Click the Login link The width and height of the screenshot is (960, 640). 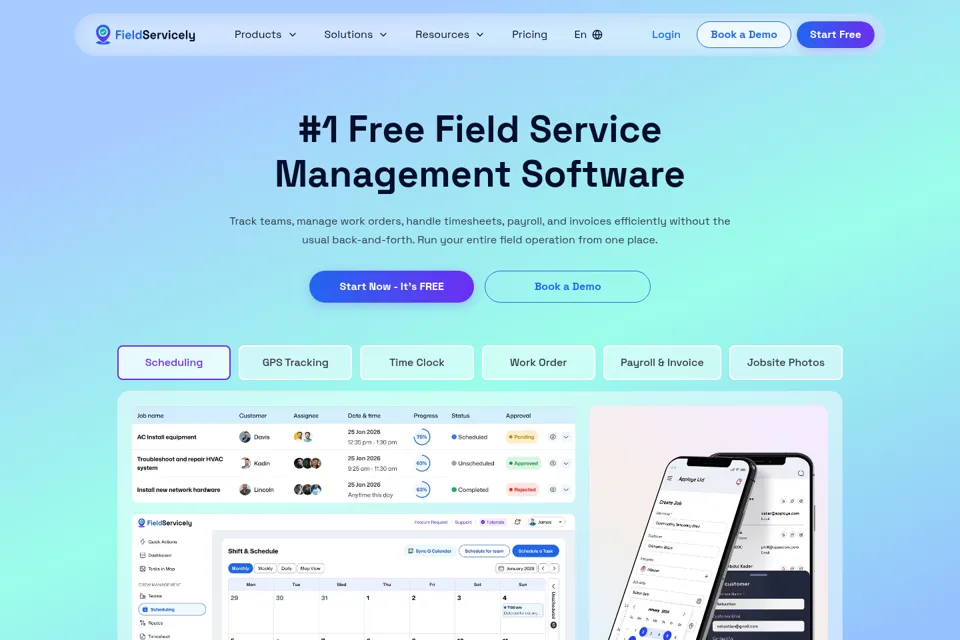(x=666, y=35)
